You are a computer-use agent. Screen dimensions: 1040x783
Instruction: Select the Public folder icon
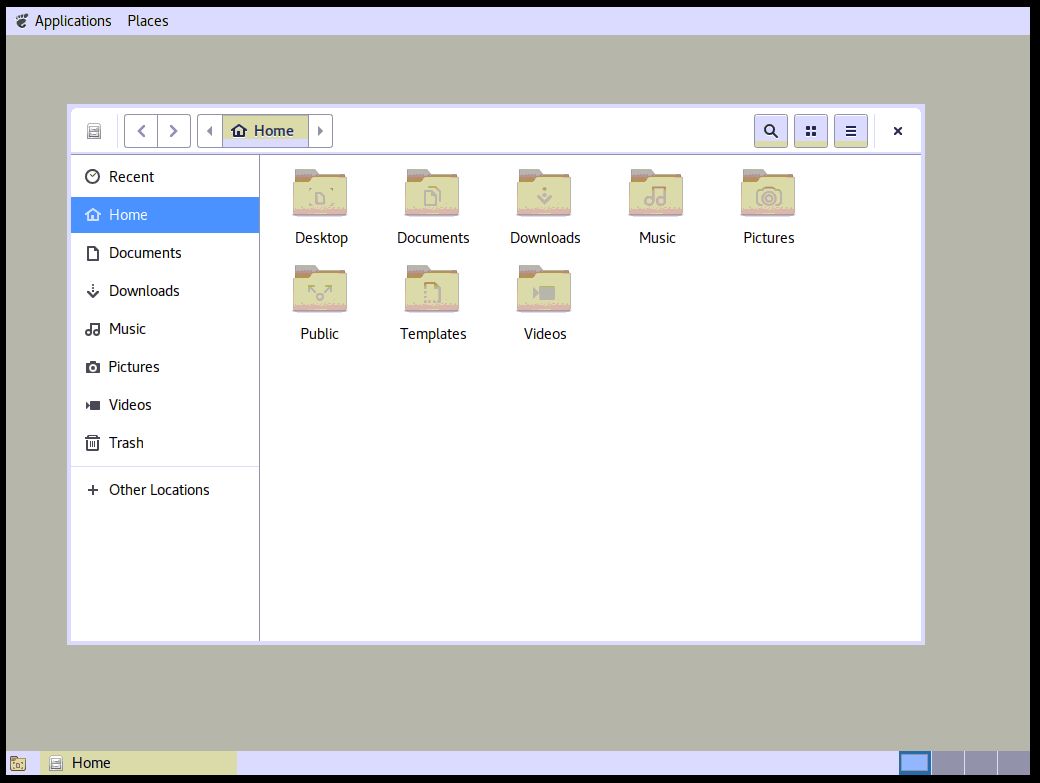coord(320,289)
